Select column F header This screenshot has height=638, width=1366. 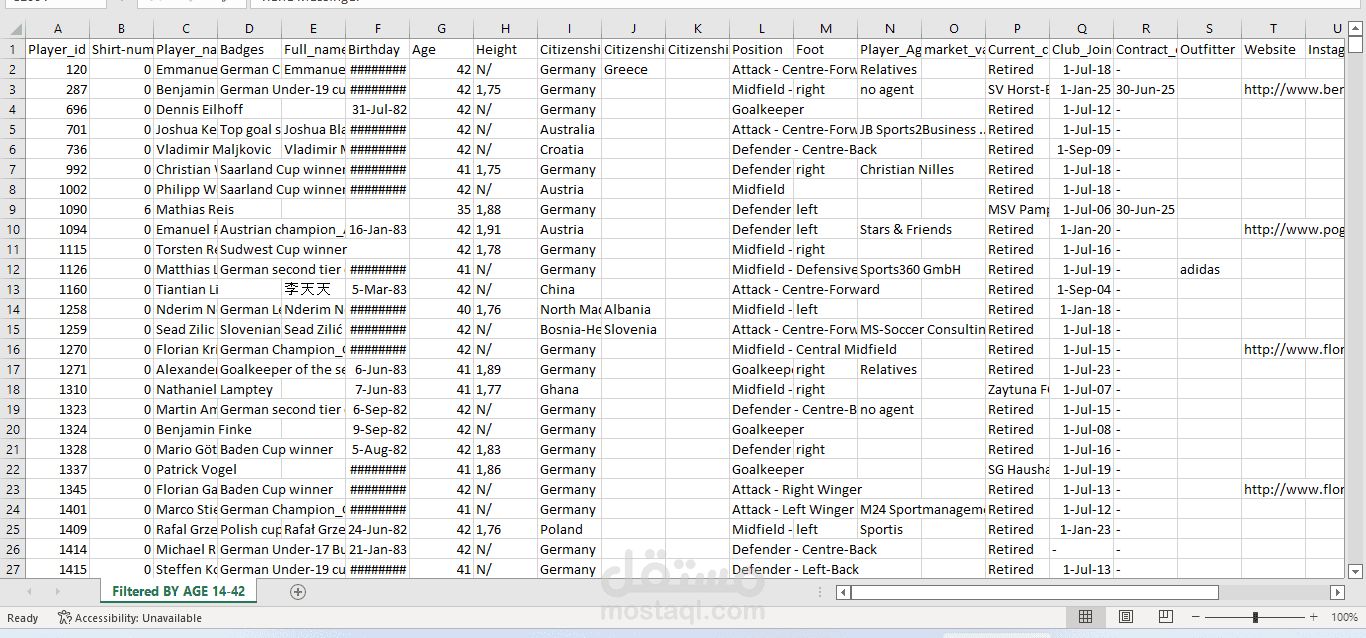click(x=378, y=29)
